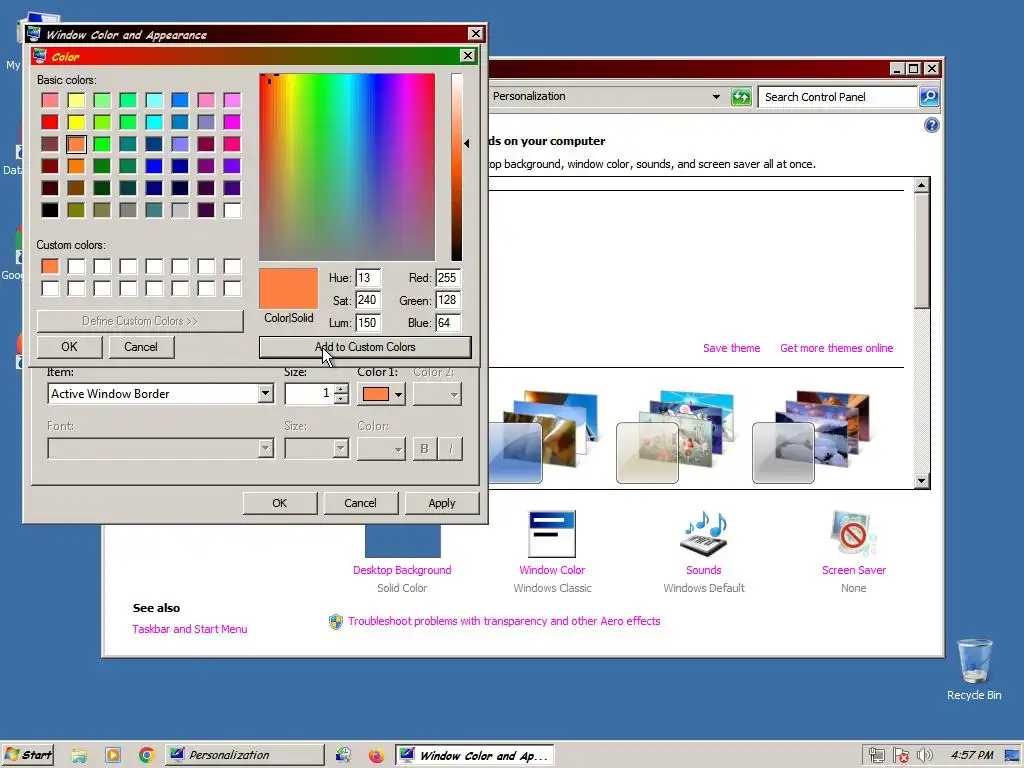Select the first orange custom color swatch
The height and width of the screenshot is (768, 1024).
tap(50, 266)
